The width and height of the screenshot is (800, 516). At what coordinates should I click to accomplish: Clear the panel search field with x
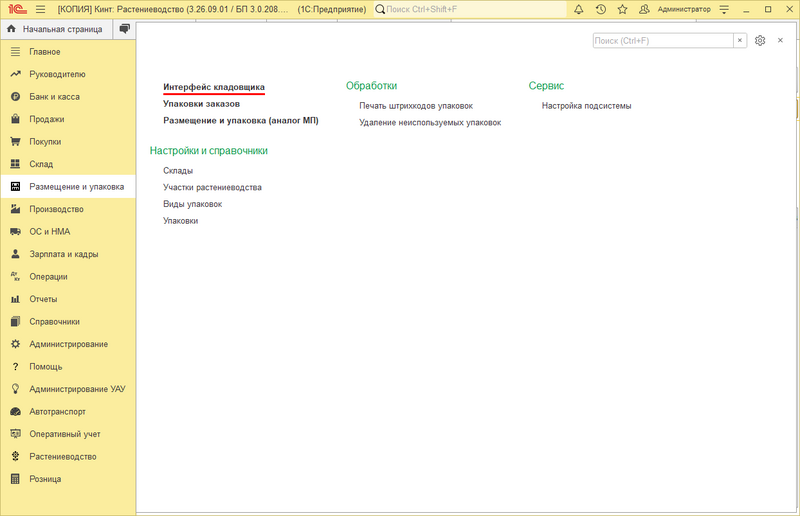pyautogui.click(x=740, y=40)
